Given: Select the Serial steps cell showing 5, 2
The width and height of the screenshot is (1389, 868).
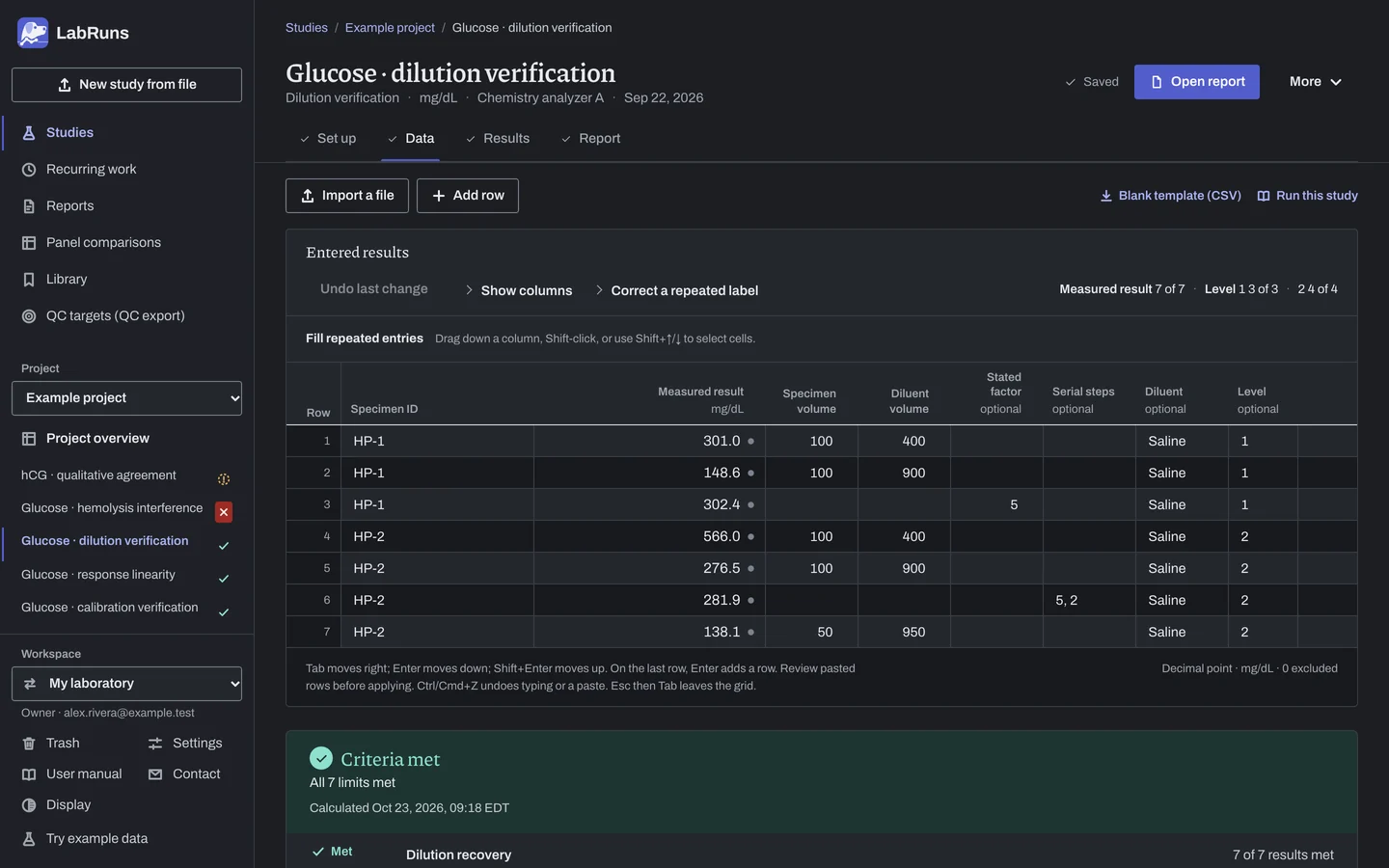Looking at the screenshot, I should (x=1089, y=600).
